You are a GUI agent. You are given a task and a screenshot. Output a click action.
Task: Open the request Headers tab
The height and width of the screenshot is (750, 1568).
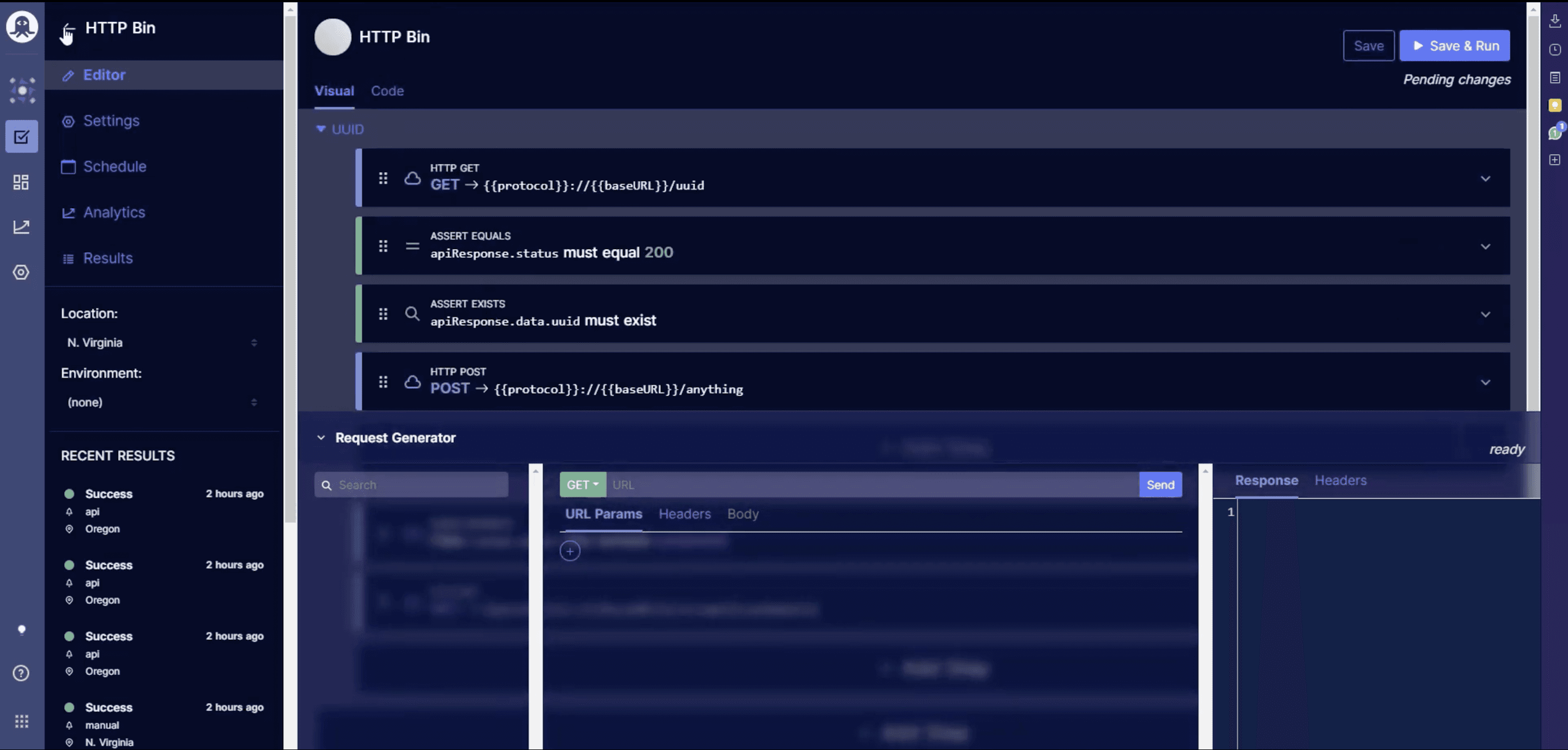pos(684,514)
